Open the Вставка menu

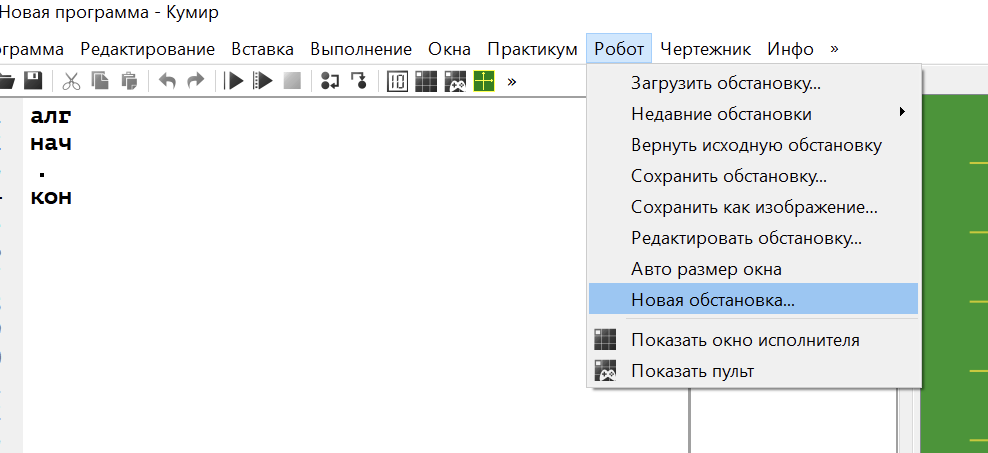coord(262,49)
